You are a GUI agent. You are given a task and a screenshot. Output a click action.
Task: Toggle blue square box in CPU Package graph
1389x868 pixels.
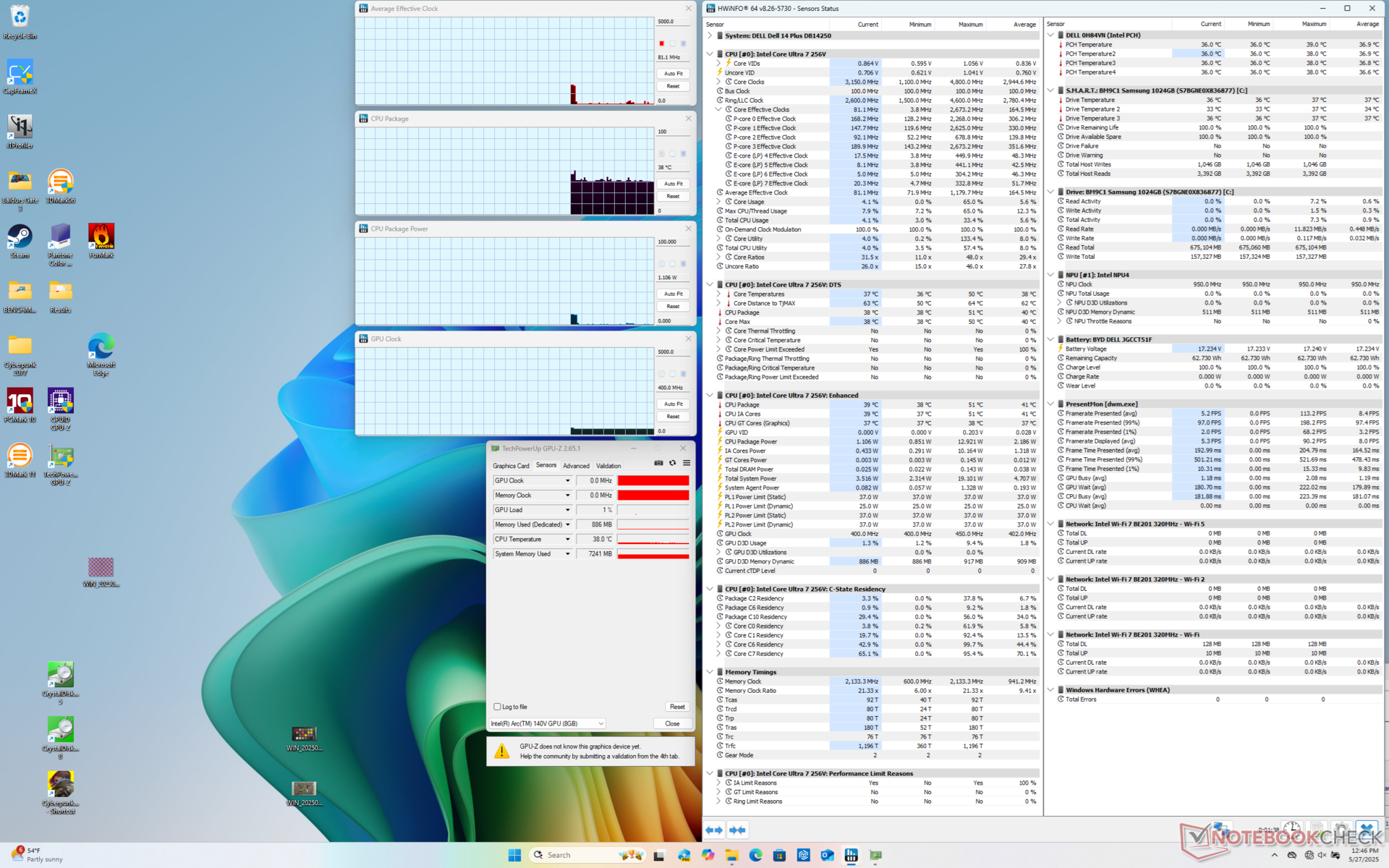pyautogui.click(x=683, y=153)
